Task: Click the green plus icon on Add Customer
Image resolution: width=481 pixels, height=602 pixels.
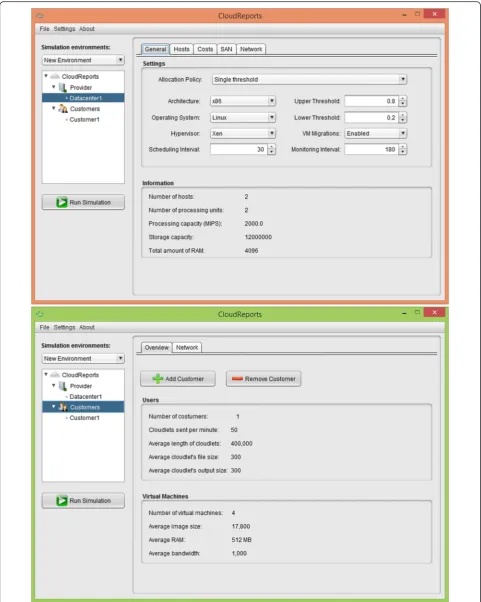Action: click(x=158, y=379)
